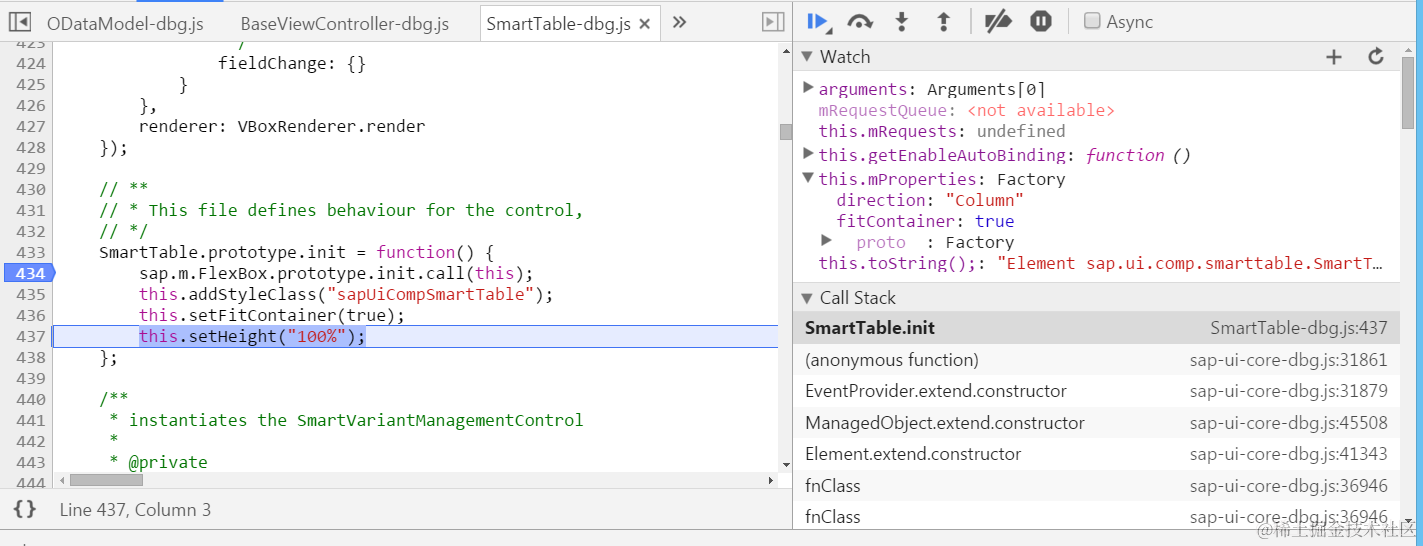1423x546 pixels.
Task: Click the code editor horizontal scrollbar thumb
Action: (x=106, y=481)
